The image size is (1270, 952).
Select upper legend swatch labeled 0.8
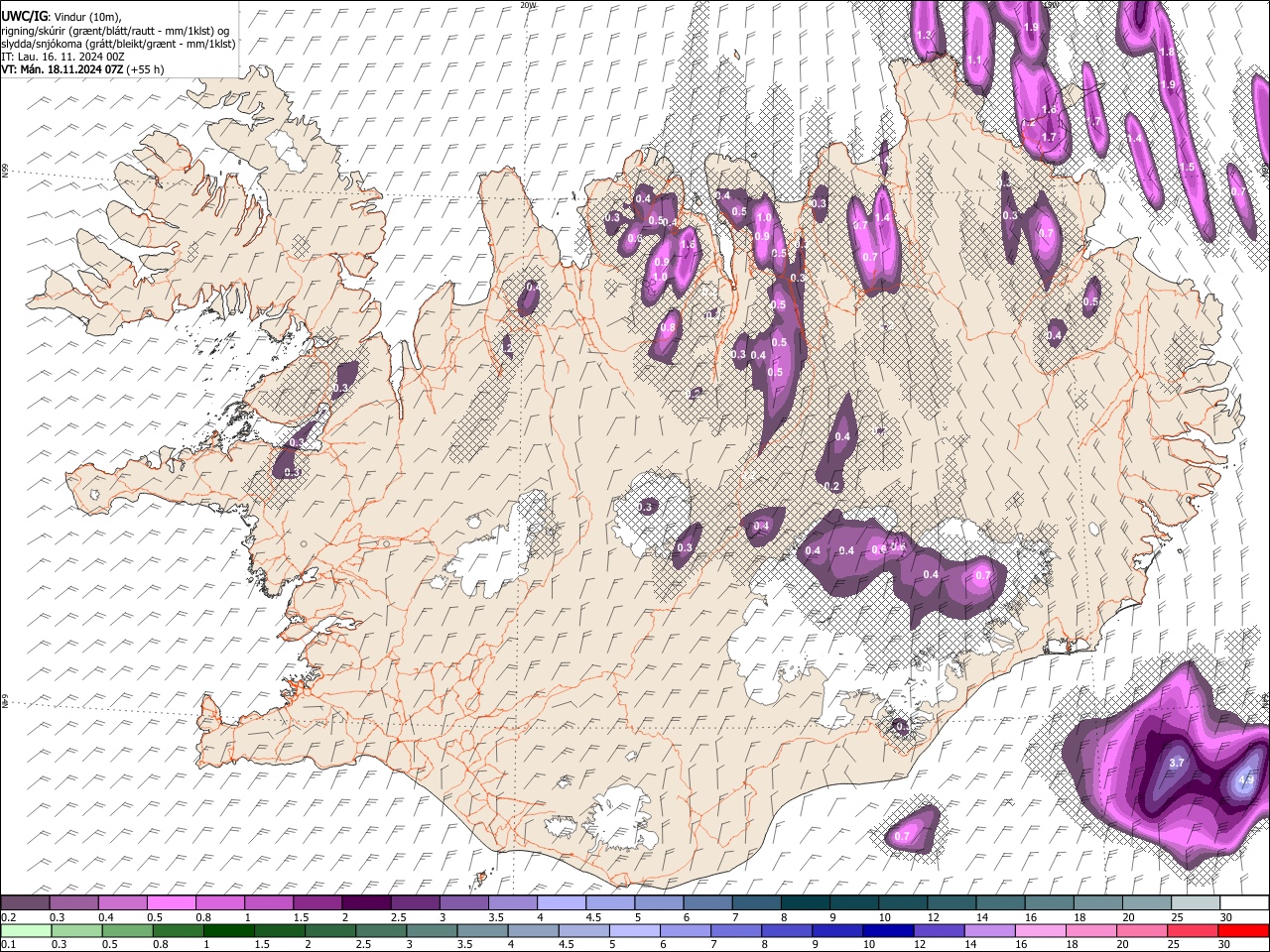coord(220,903)
